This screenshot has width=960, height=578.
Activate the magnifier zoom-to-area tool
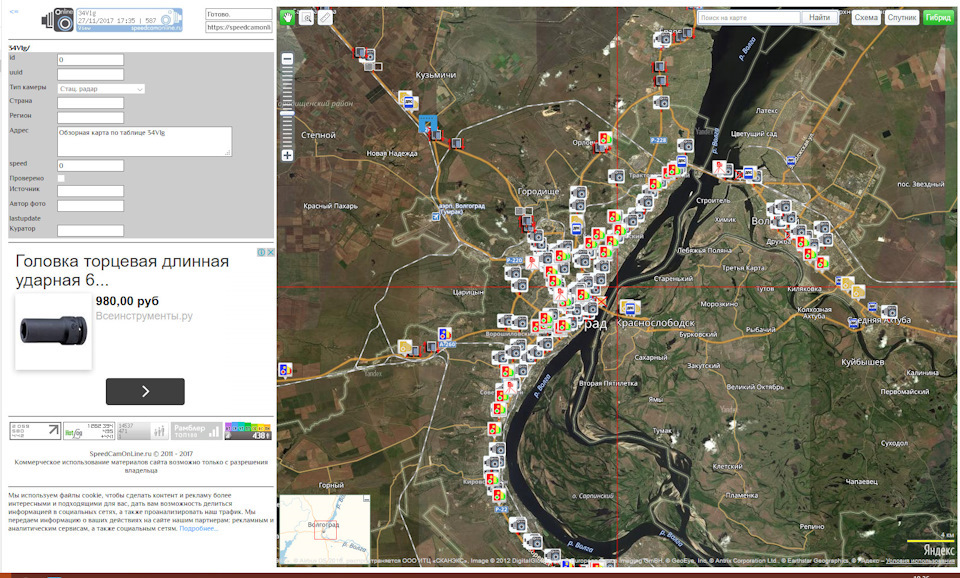[307, 17]
